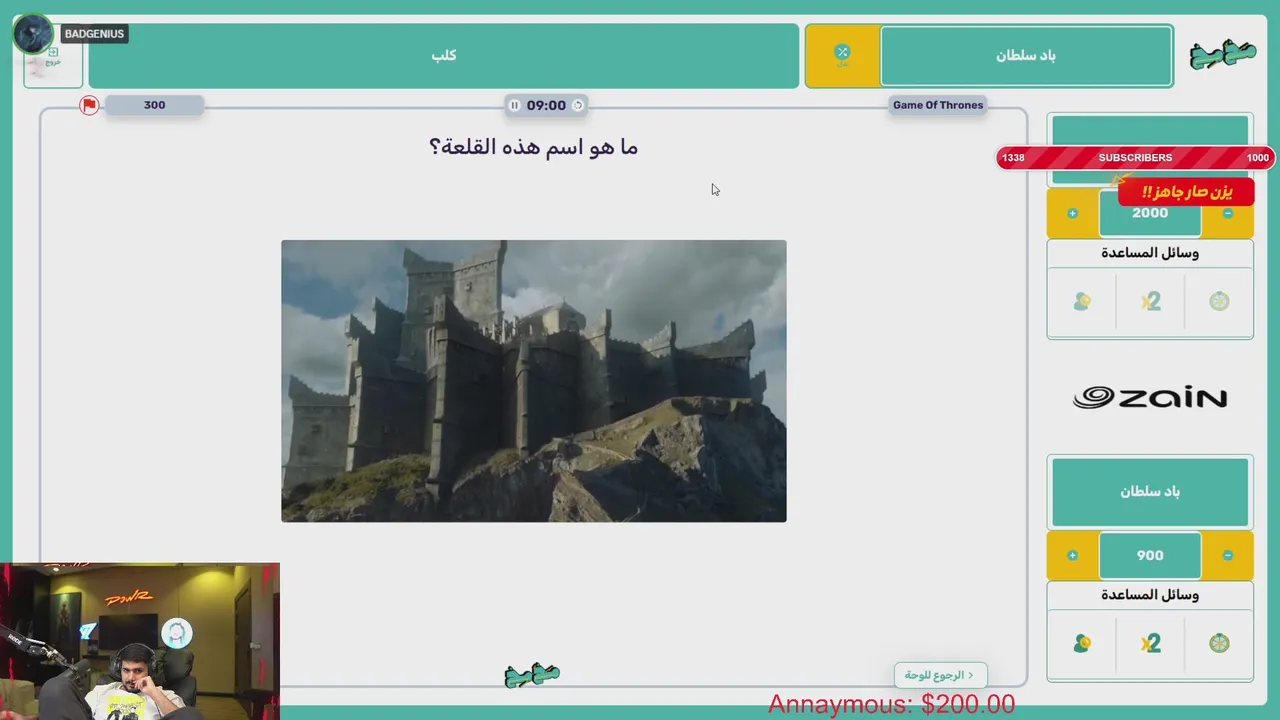Use top team's call-a-friend lifeline icon

point(1082,301)
